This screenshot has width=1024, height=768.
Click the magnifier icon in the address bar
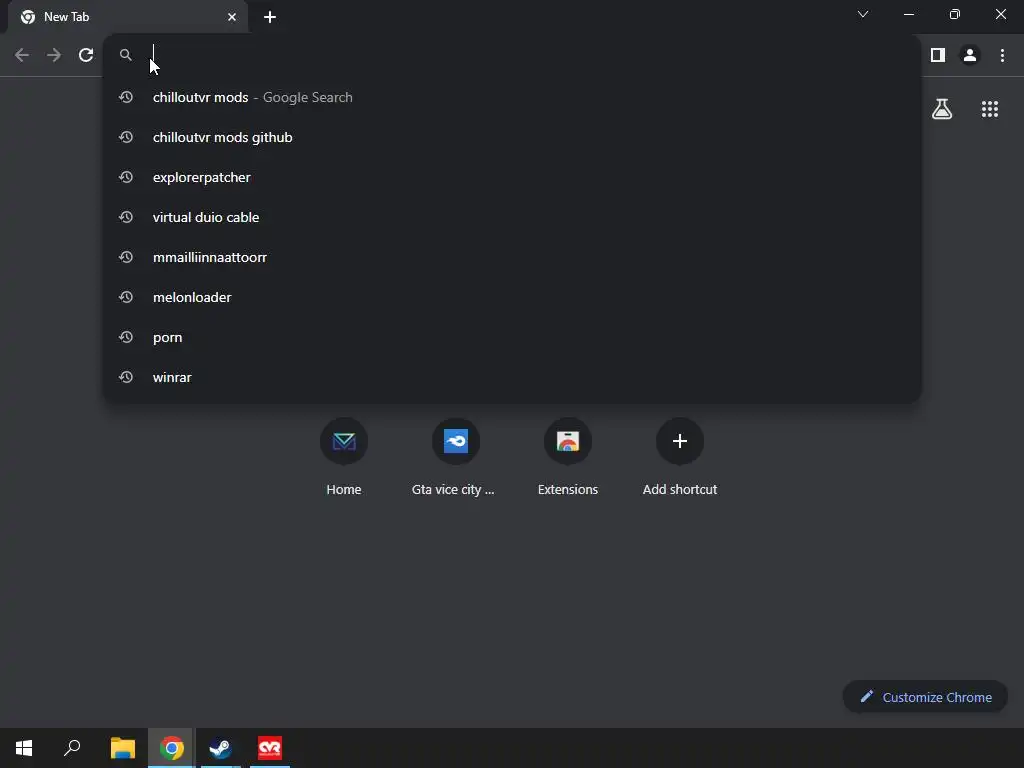tap(126, 55)
